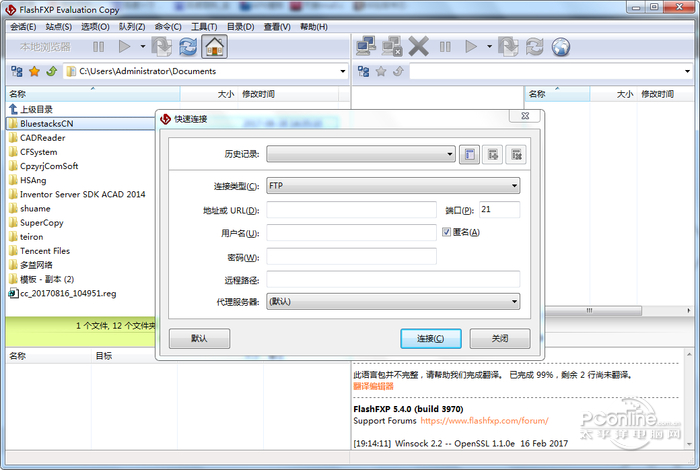
Task: Click the remote pane pause icon
Action: (x=445, y=46)
